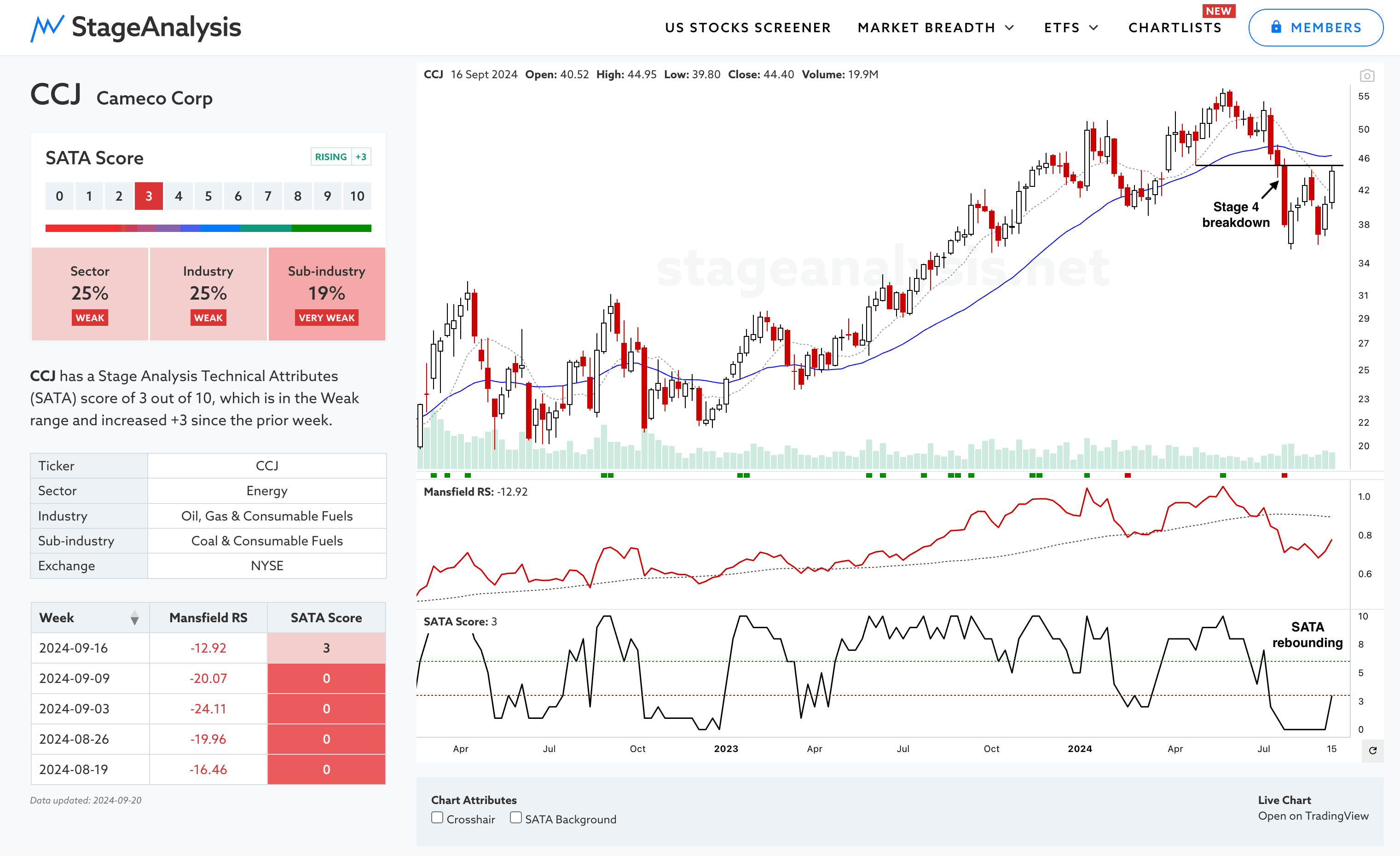Click the Members lock icon

(x=1276, y=27)
